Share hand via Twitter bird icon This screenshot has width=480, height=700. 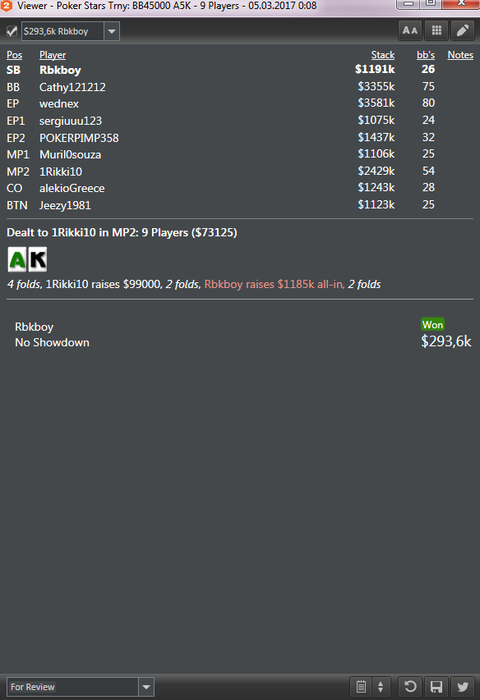coord(463,687)
